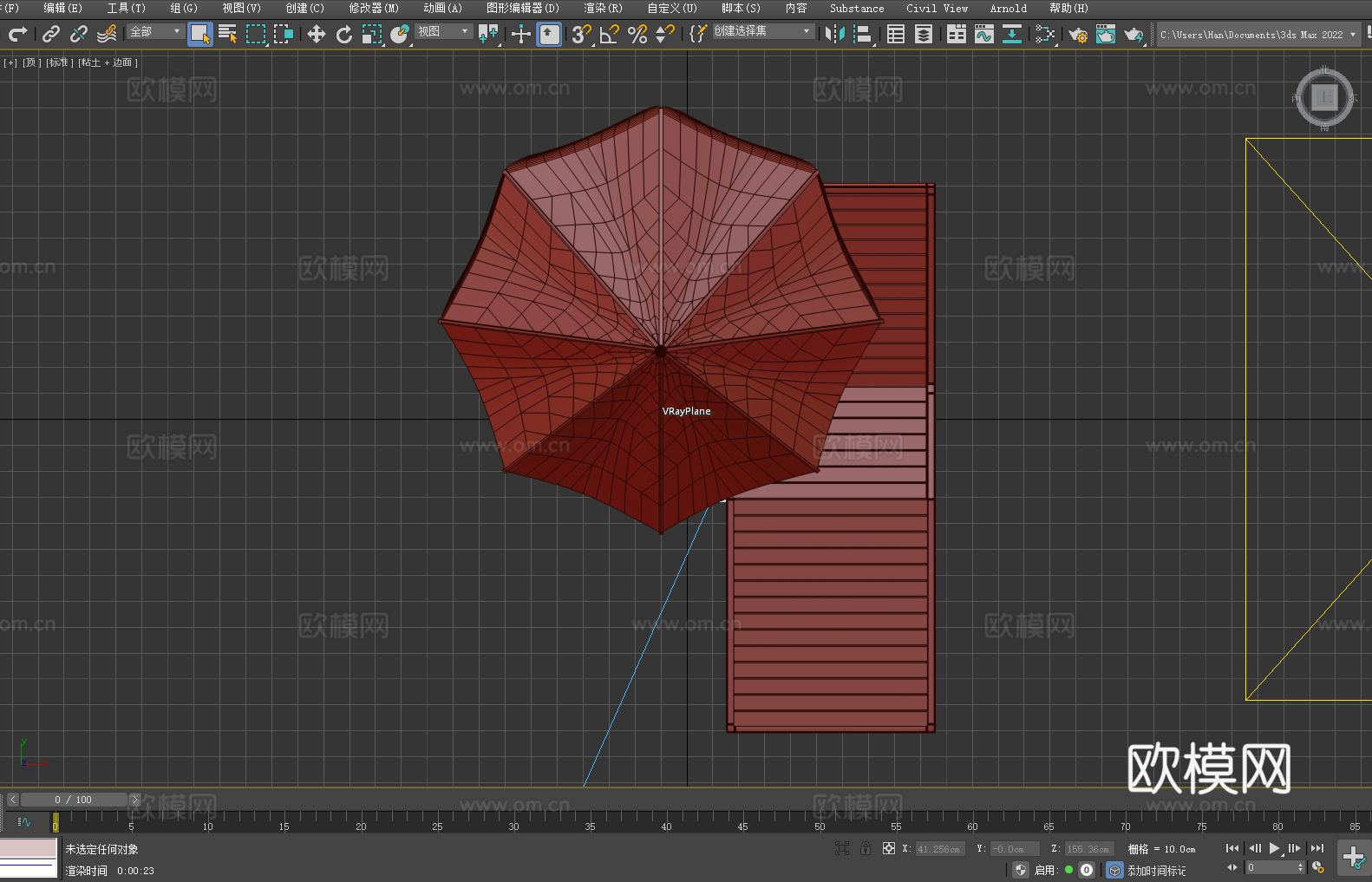Open the Layer Explorer icon

[924, 34]
